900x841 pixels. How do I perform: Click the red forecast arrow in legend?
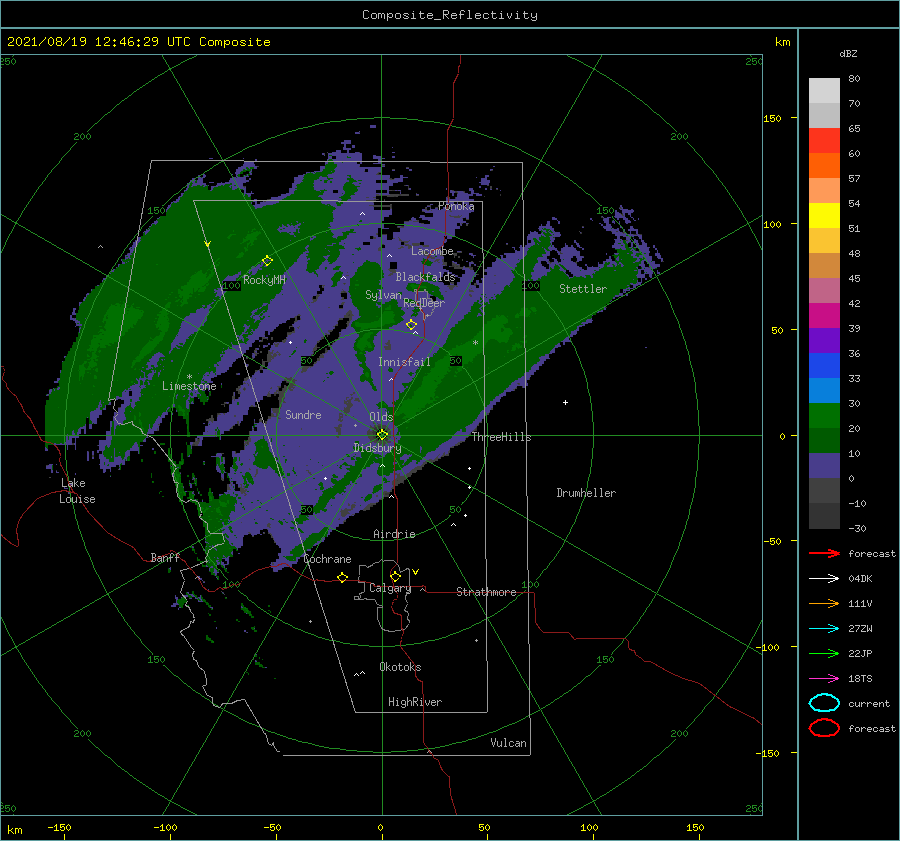(824, 553)
